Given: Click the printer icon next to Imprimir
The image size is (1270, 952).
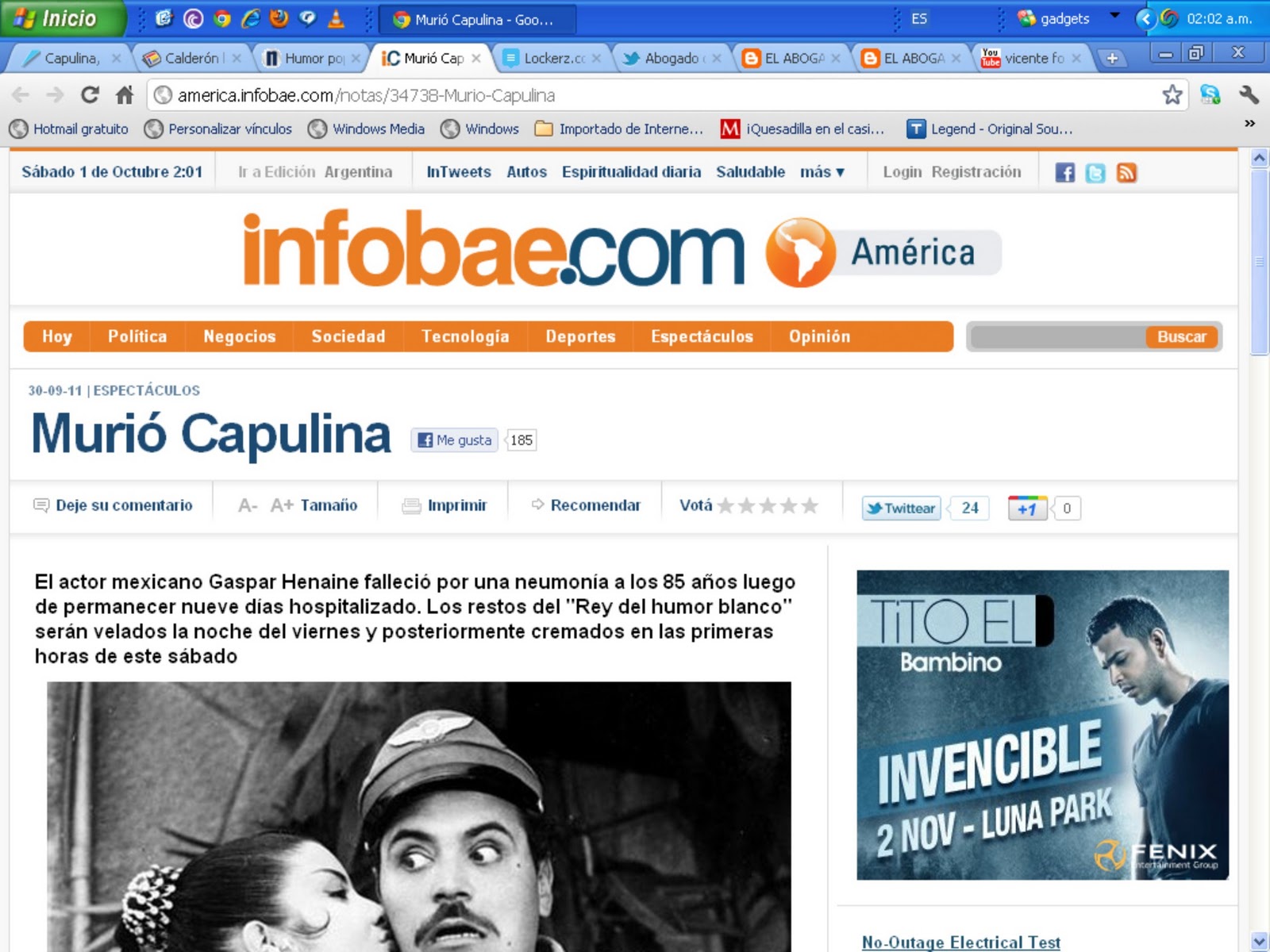Looking at the screenshot, I should (411, 506).
